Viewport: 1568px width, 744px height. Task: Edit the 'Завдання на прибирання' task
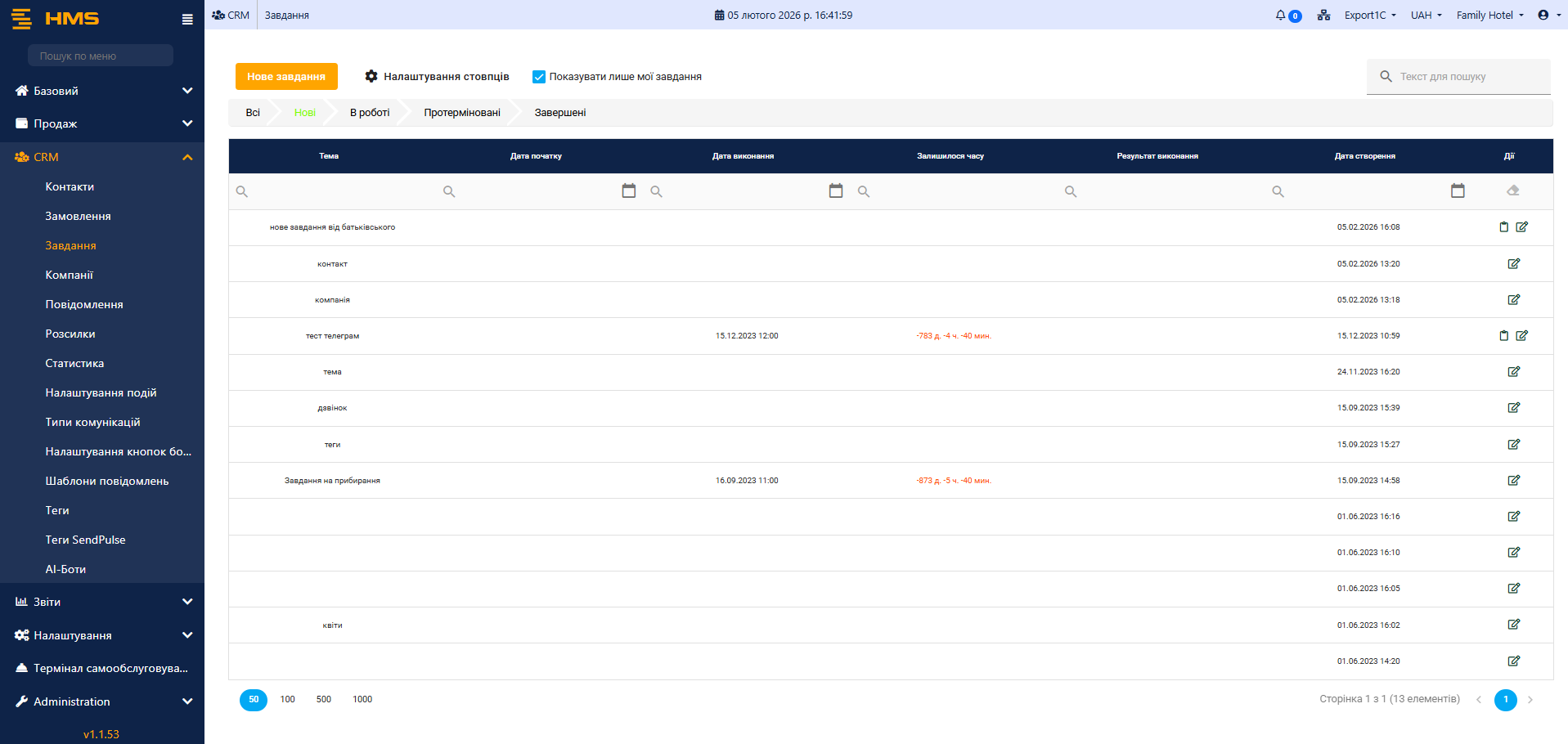(1513, 481)
